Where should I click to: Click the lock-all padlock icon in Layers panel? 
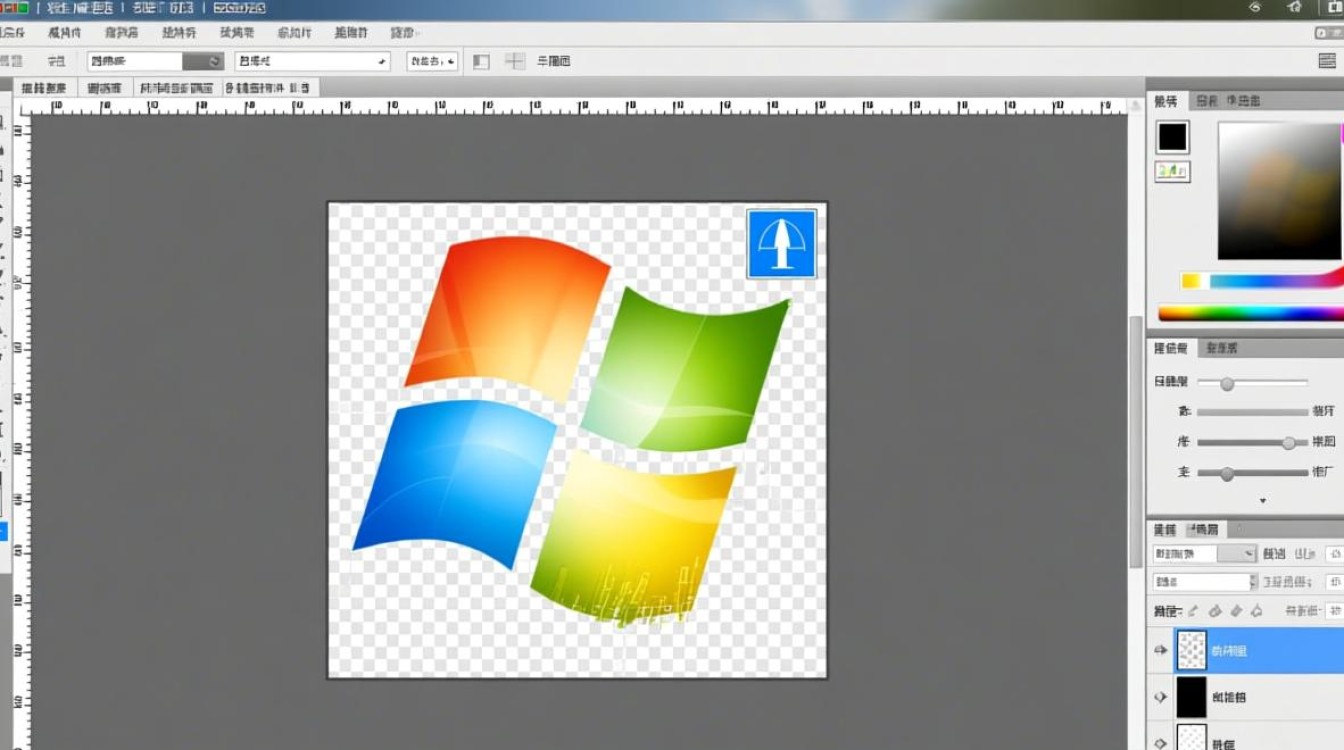click(1257, 610)
